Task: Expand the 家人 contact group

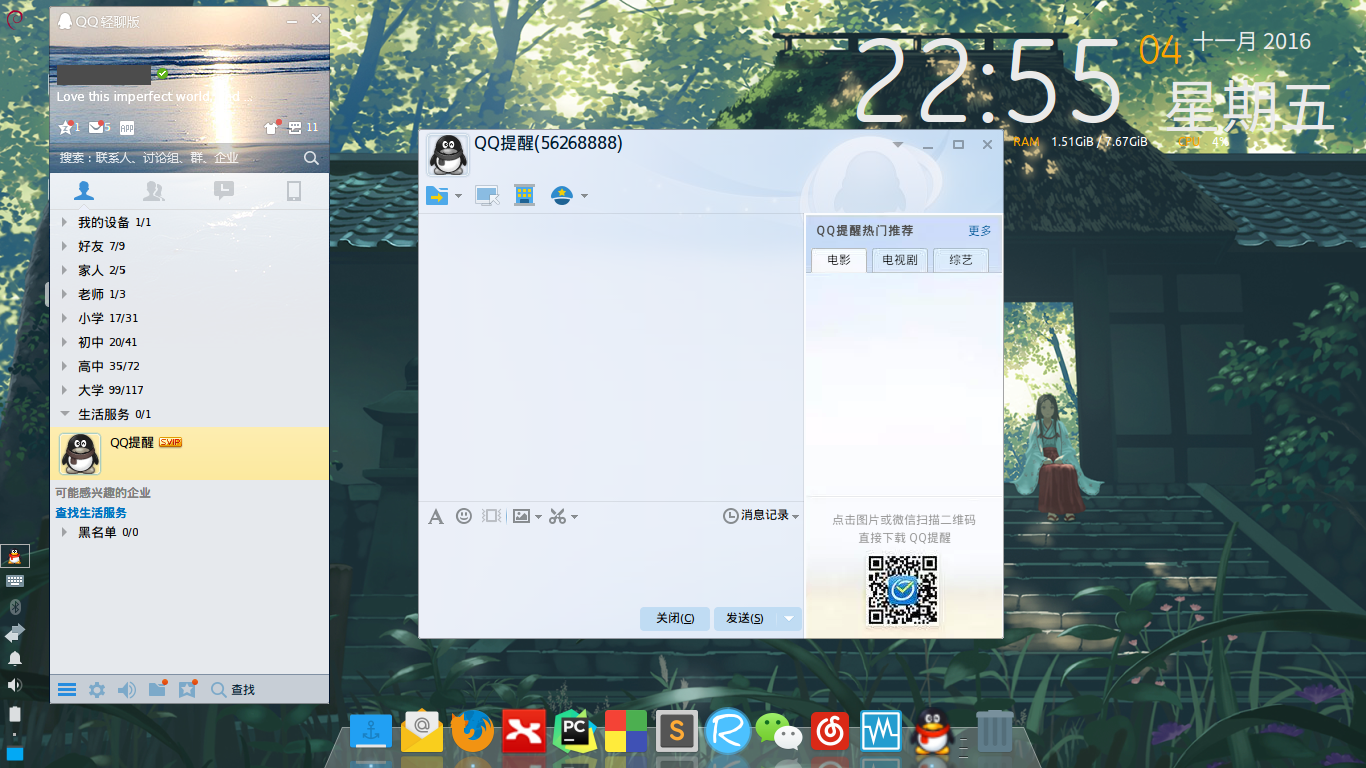Action: [x=65, y=270]
